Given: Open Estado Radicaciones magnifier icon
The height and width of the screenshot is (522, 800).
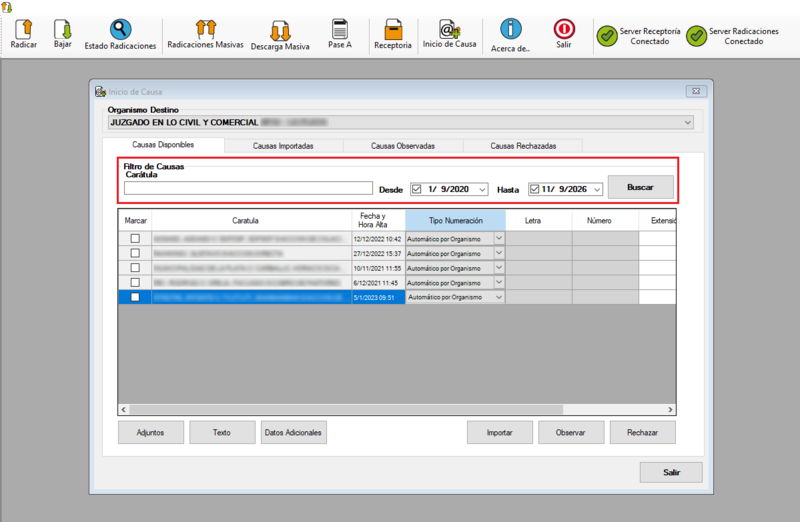Looking at the screenshot, I should (x=120, y=29).
